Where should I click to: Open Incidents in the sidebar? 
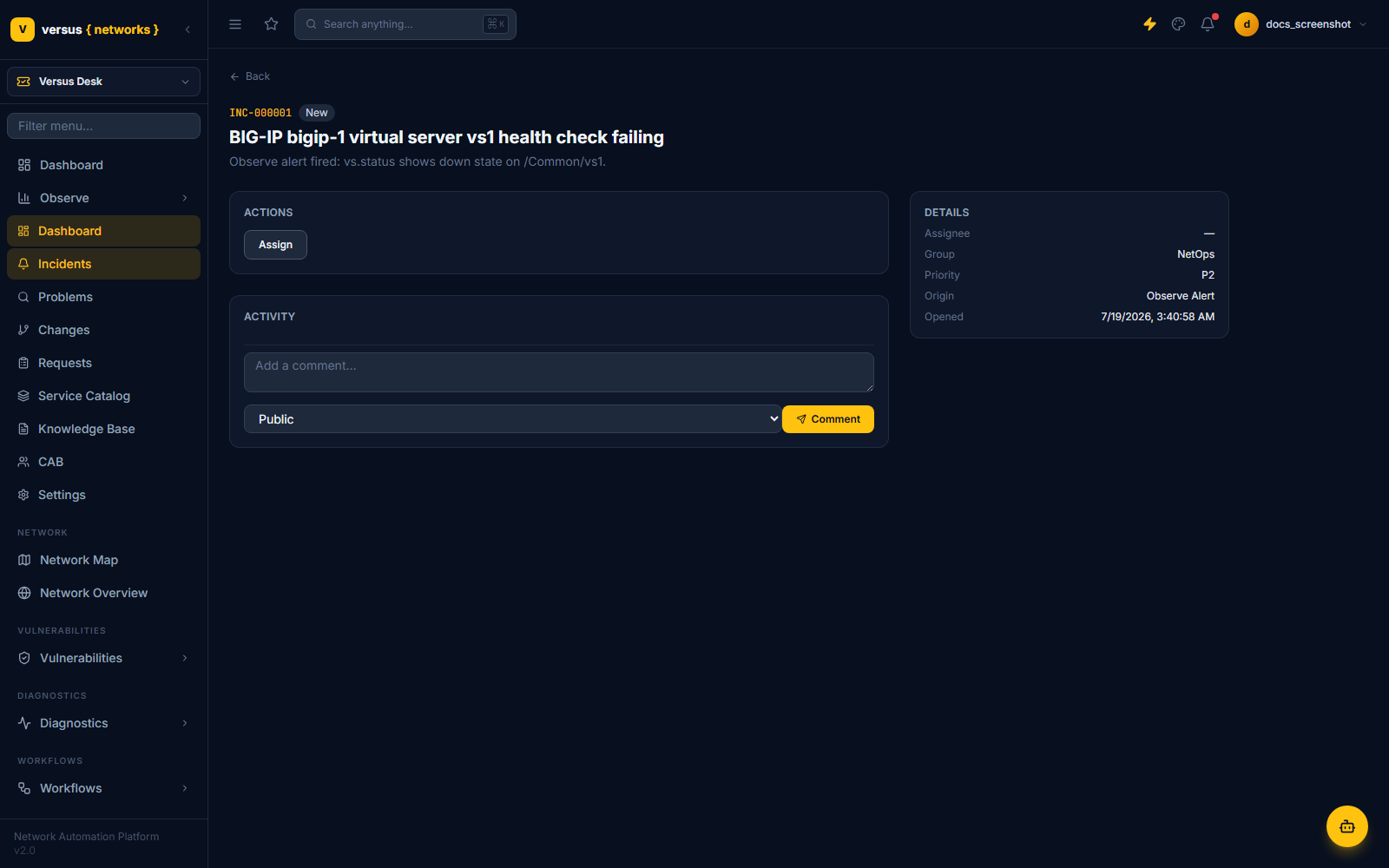point(103,264)
